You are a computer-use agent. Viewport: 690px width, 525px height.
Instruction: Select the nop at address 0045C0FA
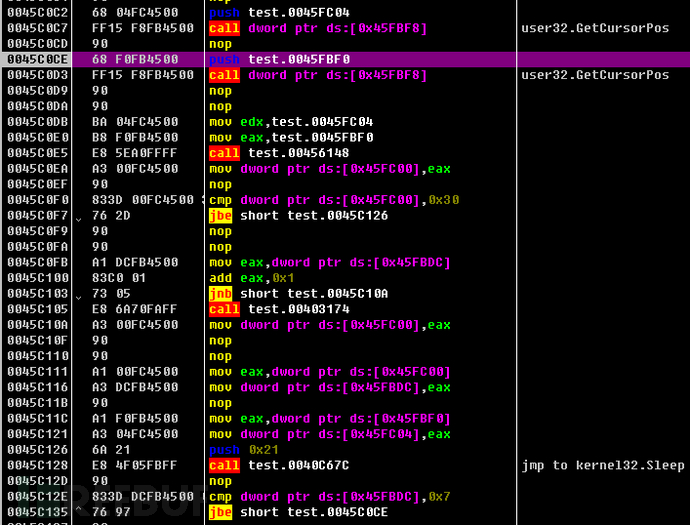[x=220, y=247]
